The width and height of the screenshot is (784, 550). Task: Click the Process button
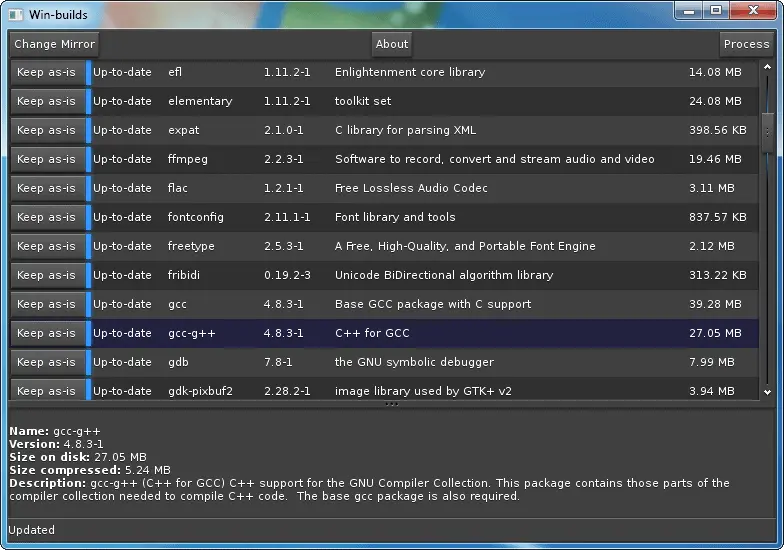click(746, 44)
